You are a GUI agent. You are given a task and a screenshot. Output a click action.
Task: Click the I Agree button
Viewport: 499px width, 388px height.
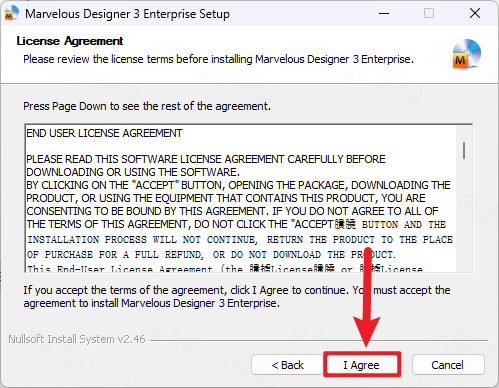coord(362,364)
